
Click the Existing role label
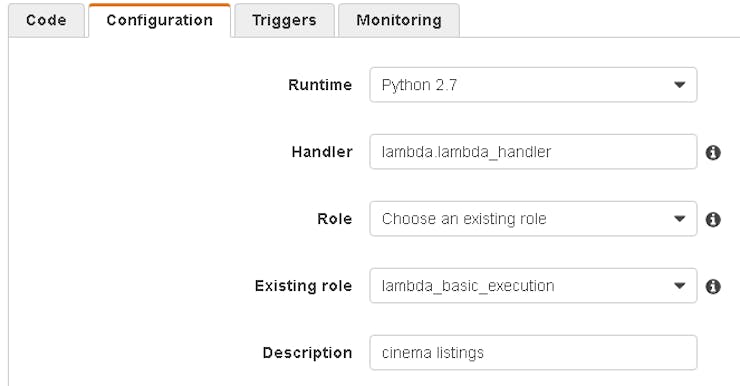(x=303, y=286)
